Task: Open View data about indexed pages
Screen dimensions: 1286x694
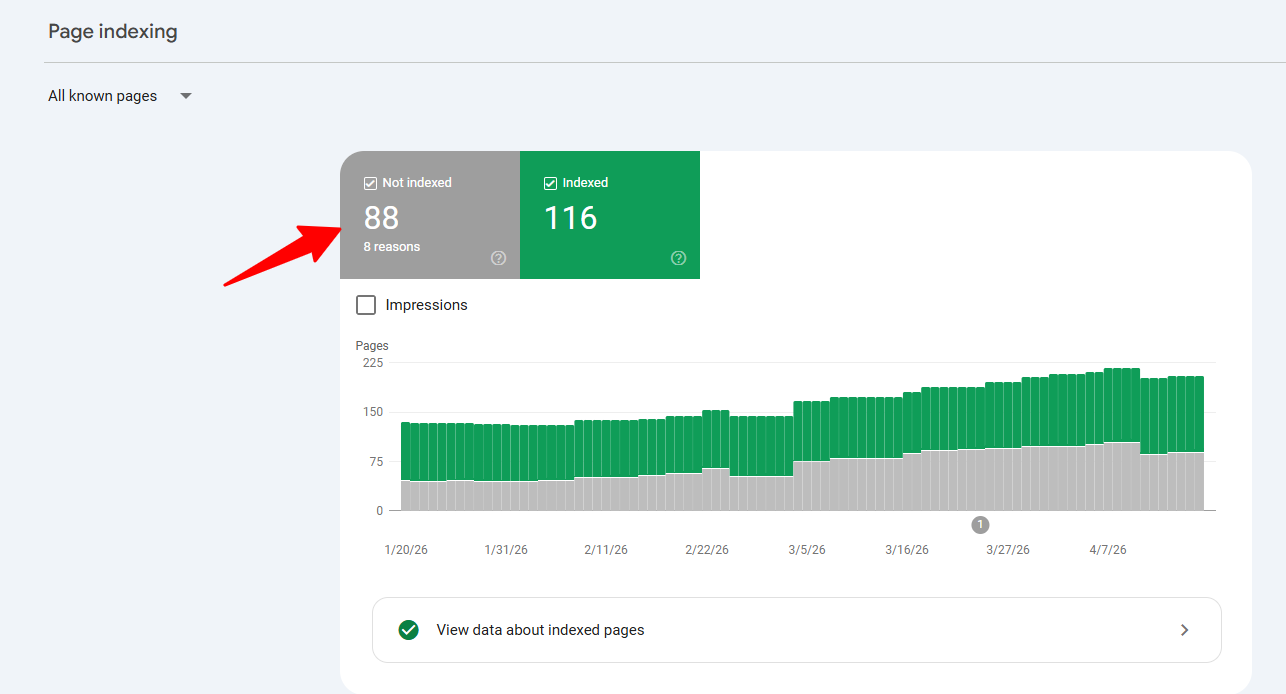Action: coord(796,630)
